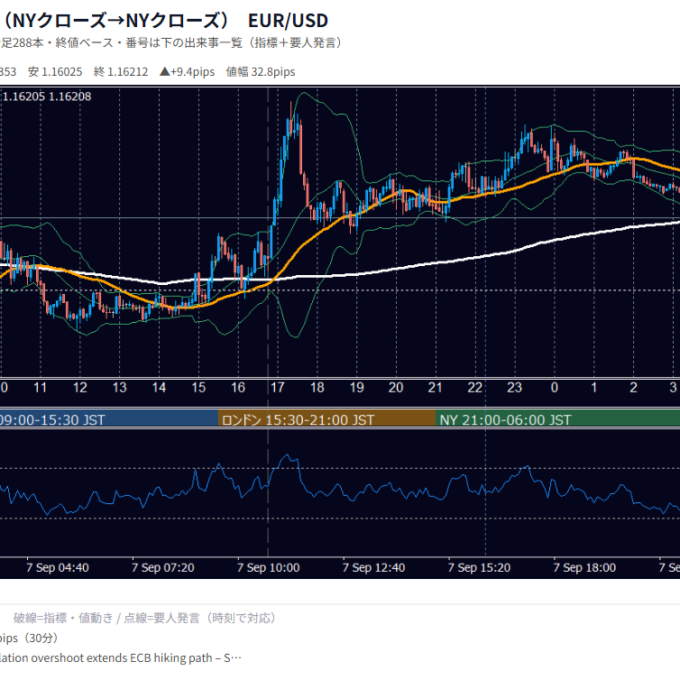Select the ロンドン 15:30-21:00 JST session bar
This screenshot has width=680, height=680.
[x=327, y=419]
